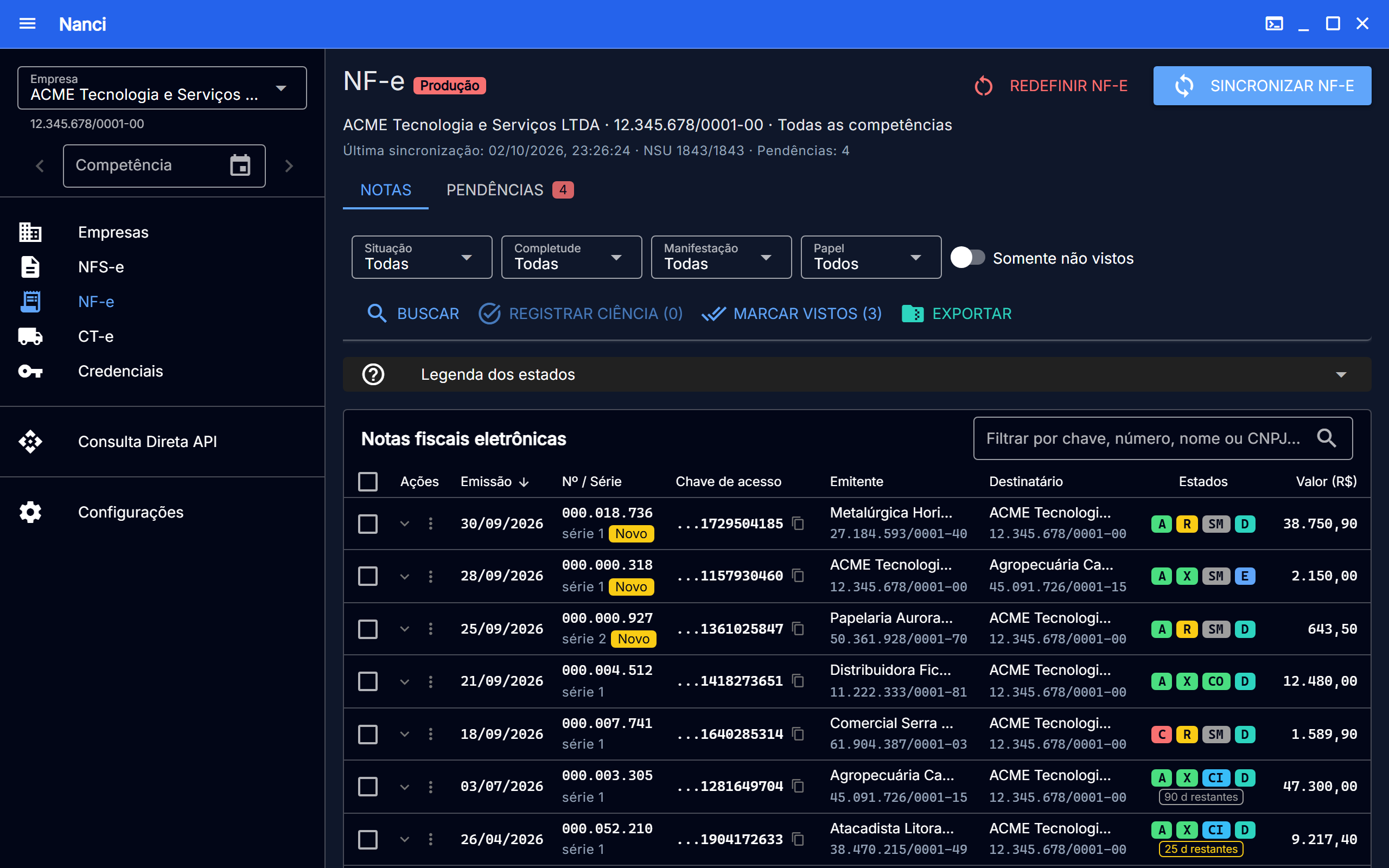
Task: Click the Sincronizar NF-e button
Action: click(1262, 86)
